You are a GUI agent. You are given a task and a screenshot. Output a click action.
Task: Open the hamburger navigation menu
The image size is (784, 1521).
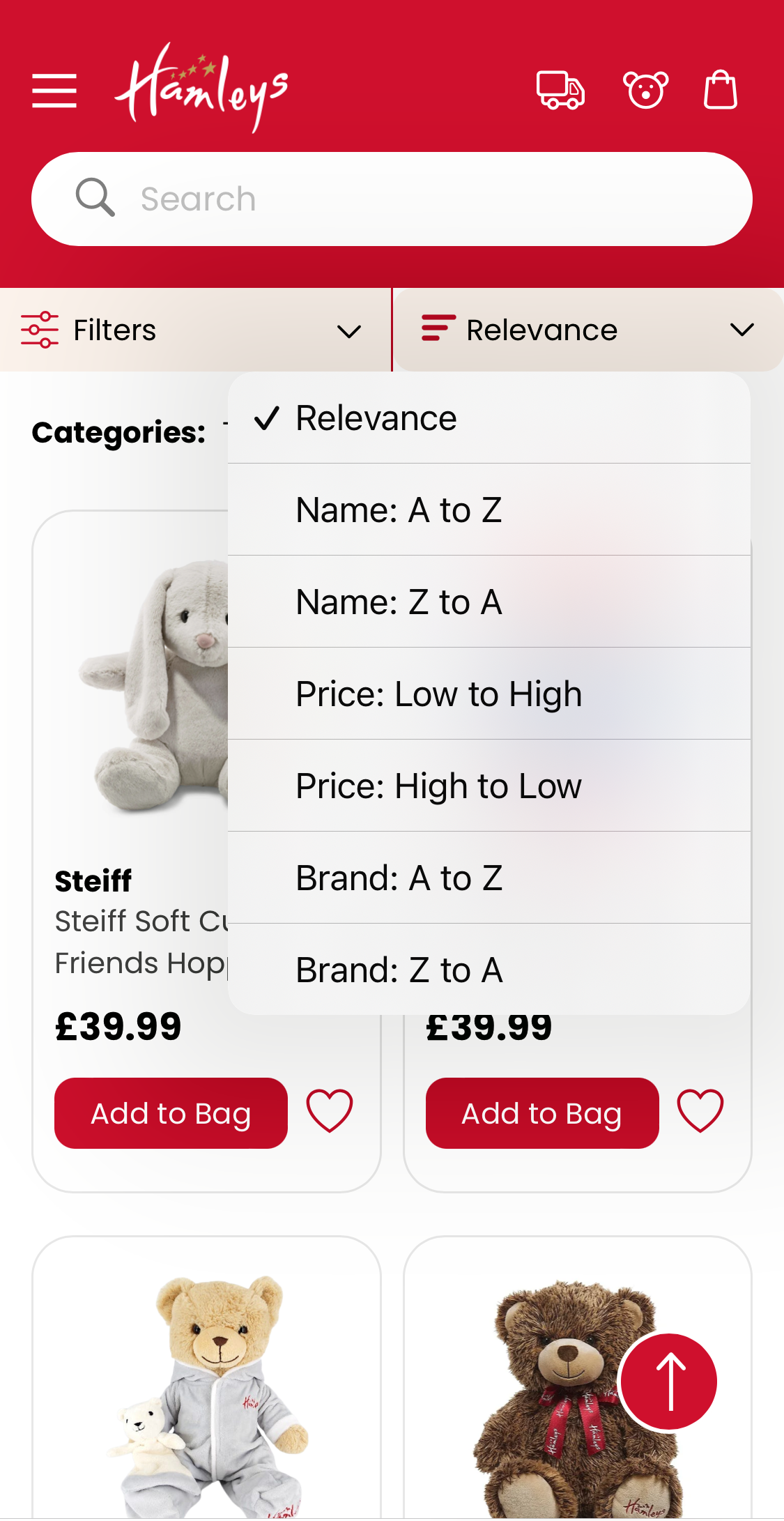click(x=54, y=89)
